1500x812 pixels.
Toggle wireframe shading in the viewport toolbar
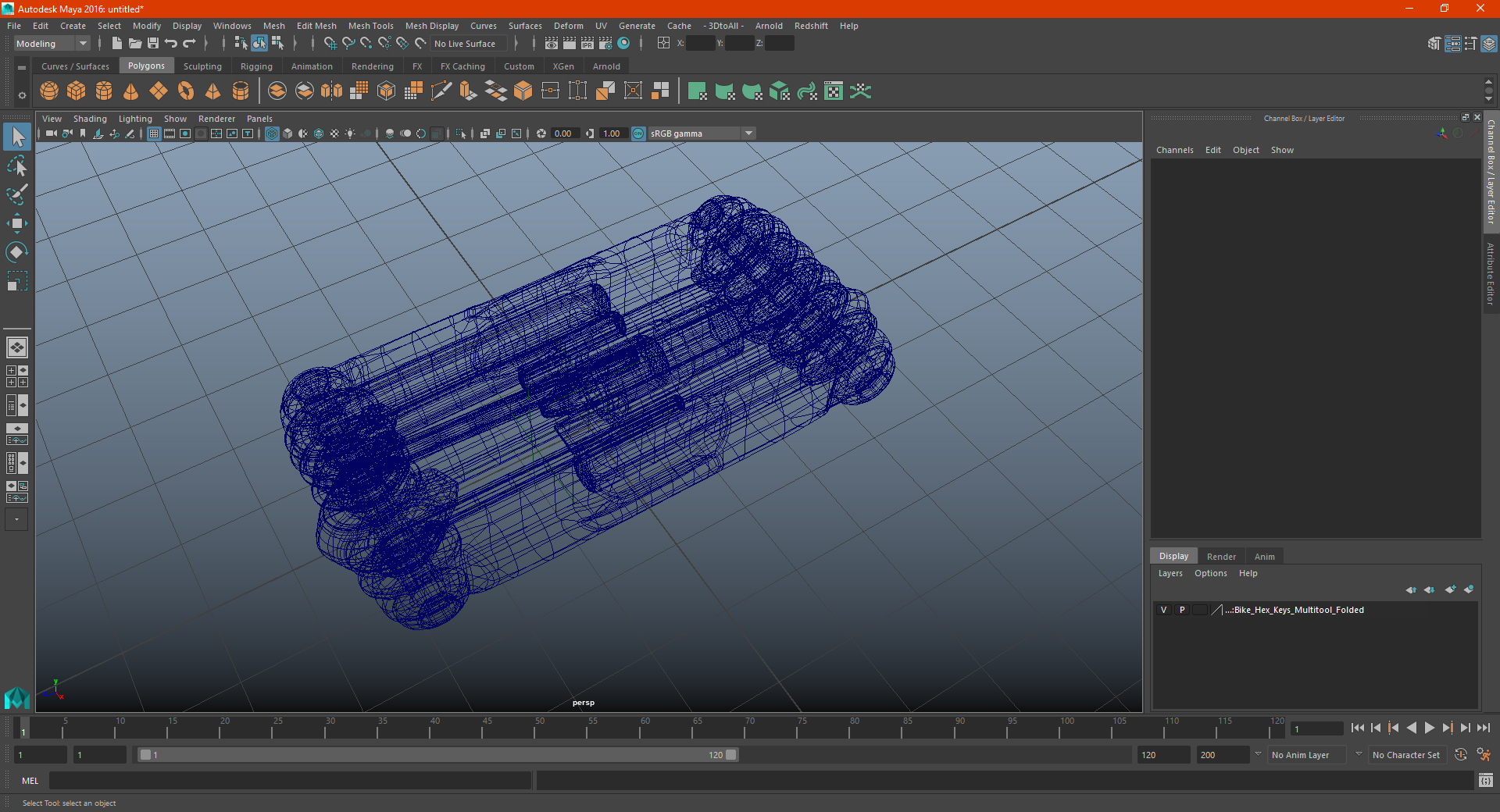coord(272,134)
